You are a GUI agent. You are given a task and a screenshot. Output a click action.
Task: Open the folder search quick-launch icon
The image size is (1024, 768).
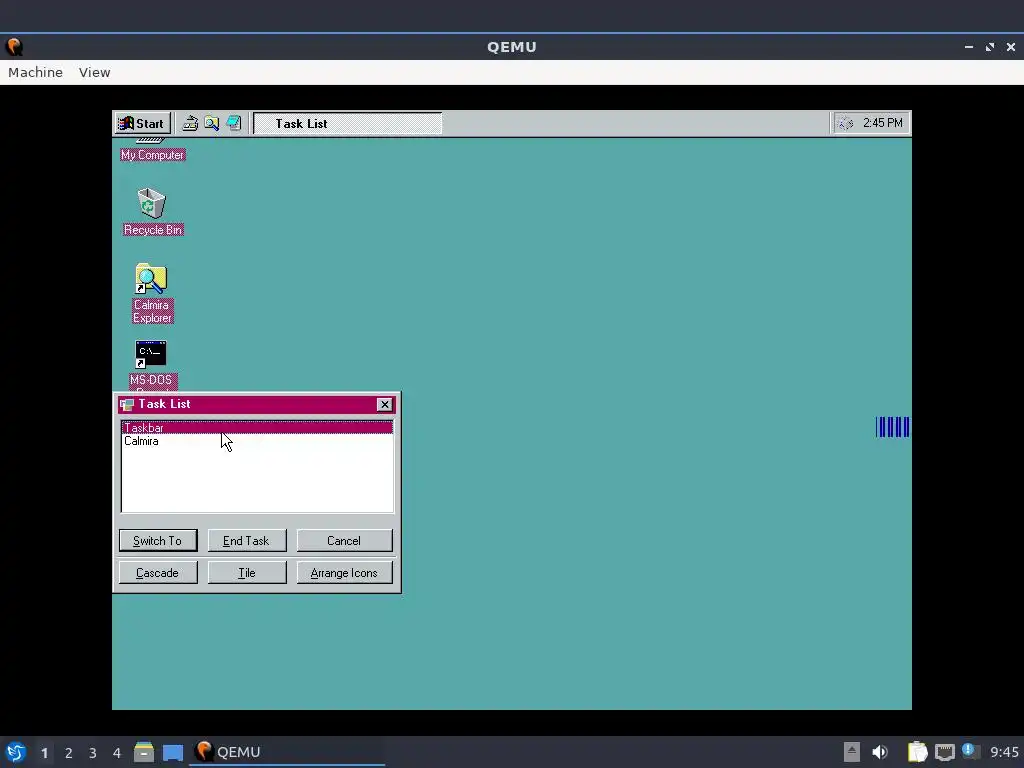[212, 123]
